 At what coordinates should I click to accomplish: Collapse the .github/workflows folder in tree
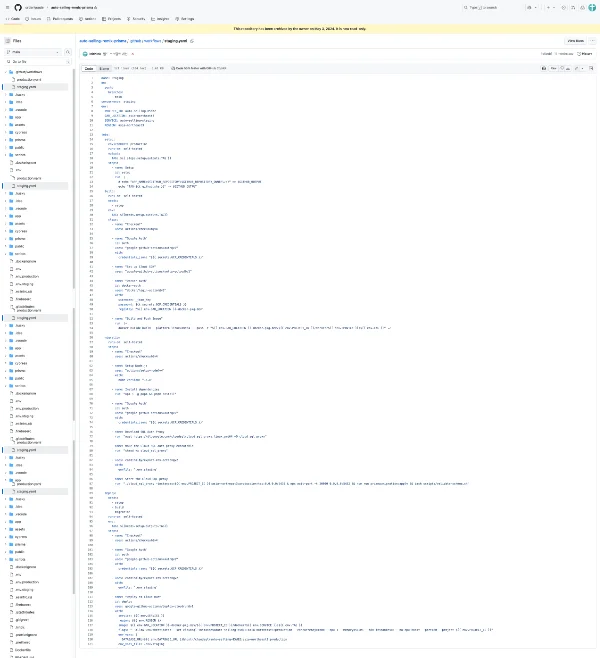click(6, 72)
